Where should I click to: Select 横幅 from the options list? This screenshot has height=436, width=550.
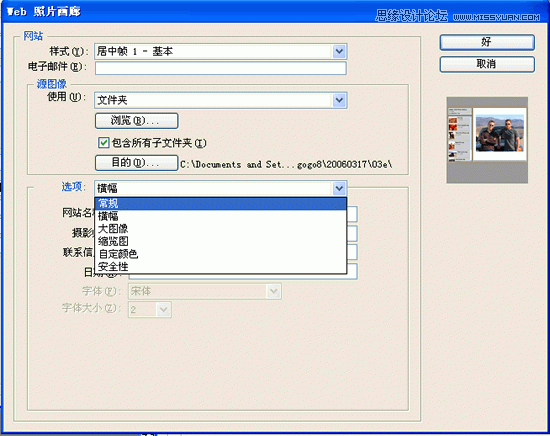221,216
